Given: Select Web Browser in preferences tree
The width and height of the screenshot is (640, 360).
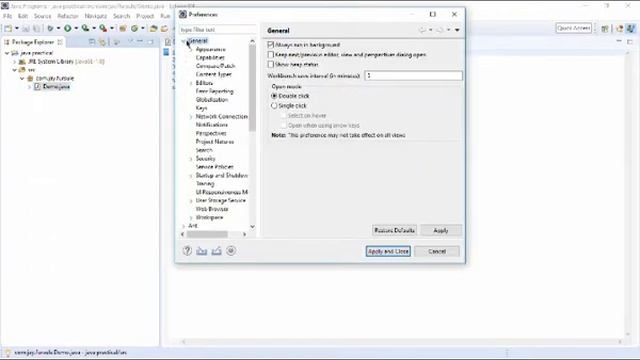Looking at the screenshot, I should click(212, 209).
